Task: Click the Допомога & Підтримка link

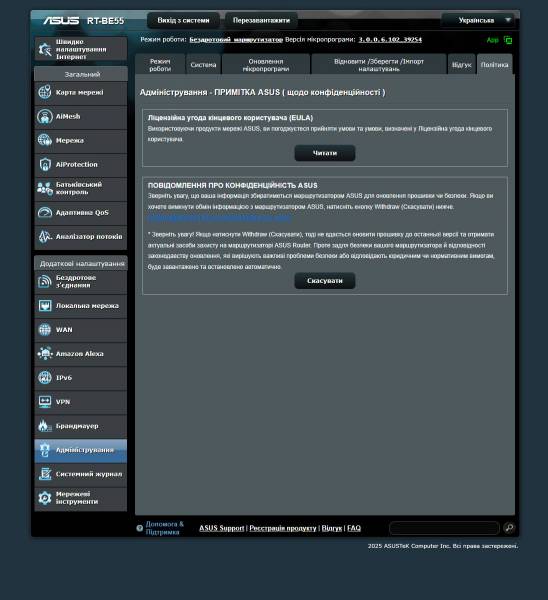Action: [165, 528]
